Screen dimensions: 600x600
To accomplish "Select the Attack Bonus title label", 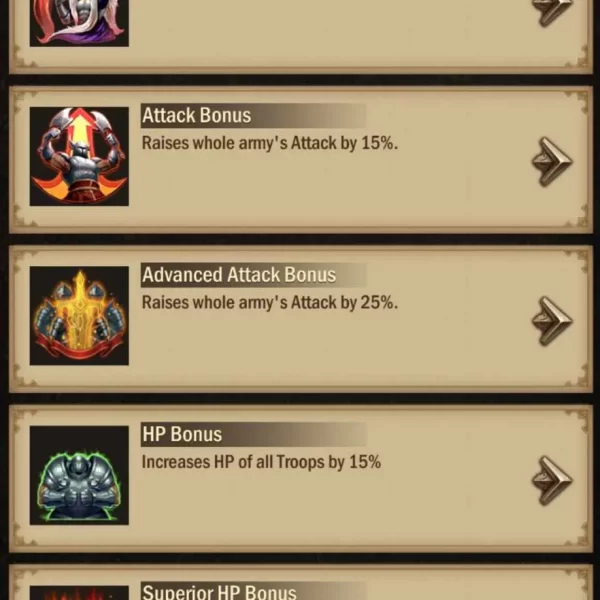I will pos(196,115).
